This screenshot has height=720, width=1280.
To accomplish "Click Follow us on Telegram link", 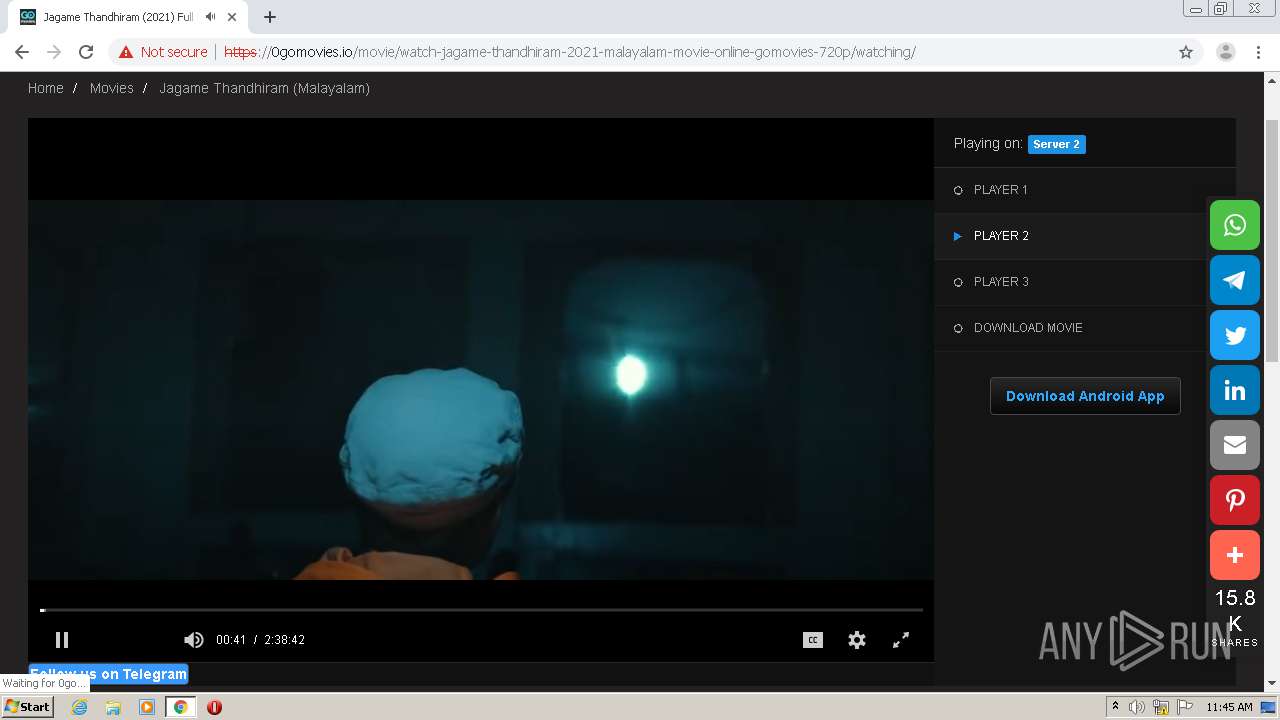I will click(109, 674).
